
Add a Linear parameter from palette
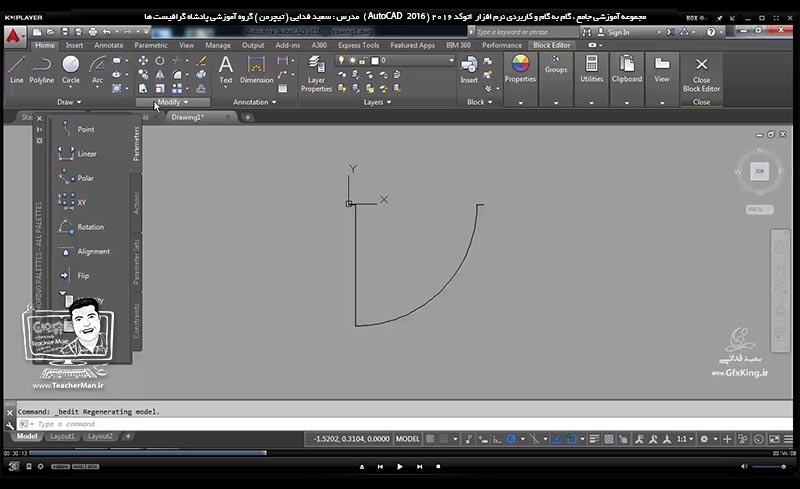pos(77,153)
